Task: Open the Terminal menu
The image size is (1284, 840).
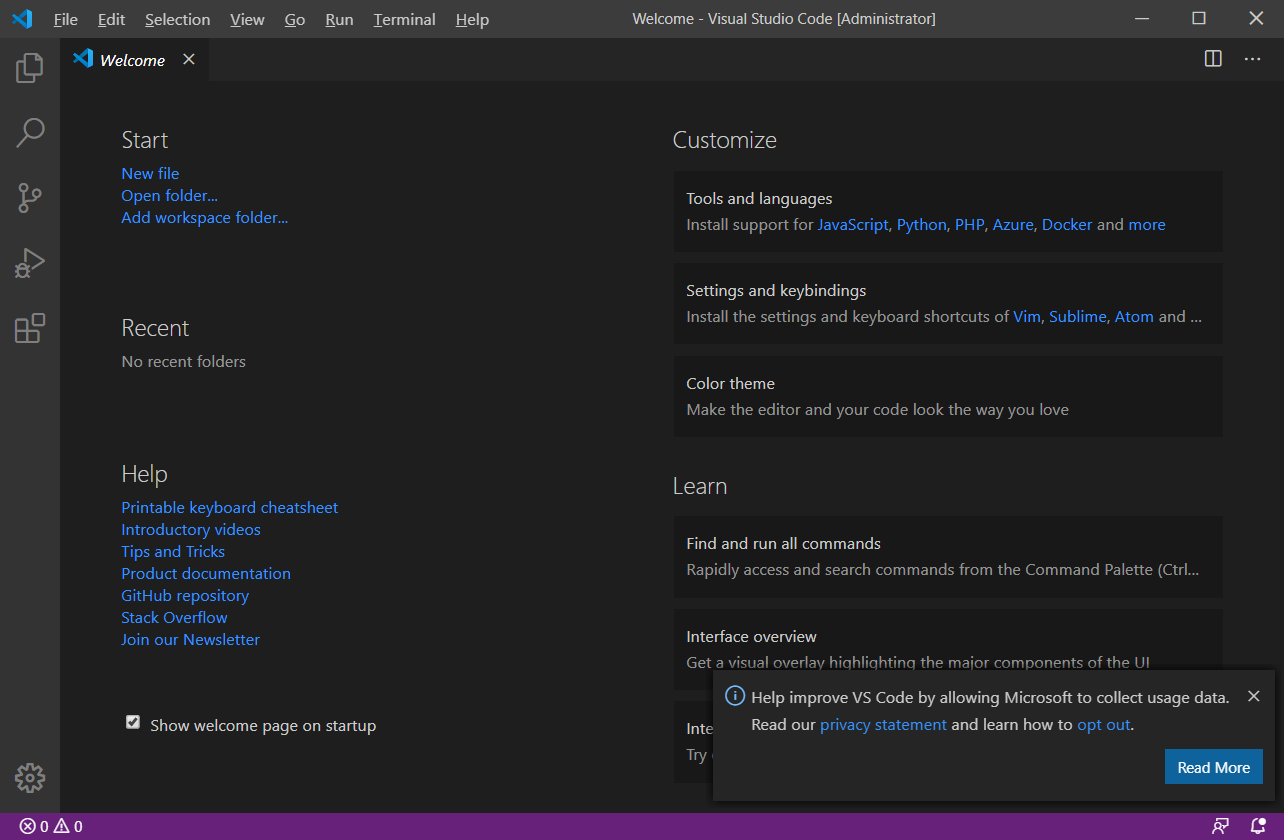Action: (404, 19)
